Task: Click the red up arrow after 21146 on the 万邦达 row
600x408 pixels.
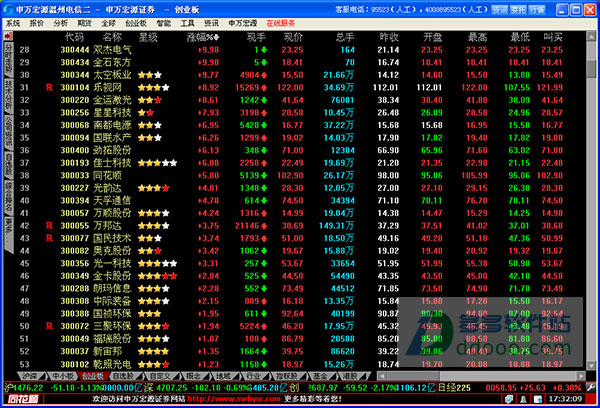Action: tap(264, 226)
